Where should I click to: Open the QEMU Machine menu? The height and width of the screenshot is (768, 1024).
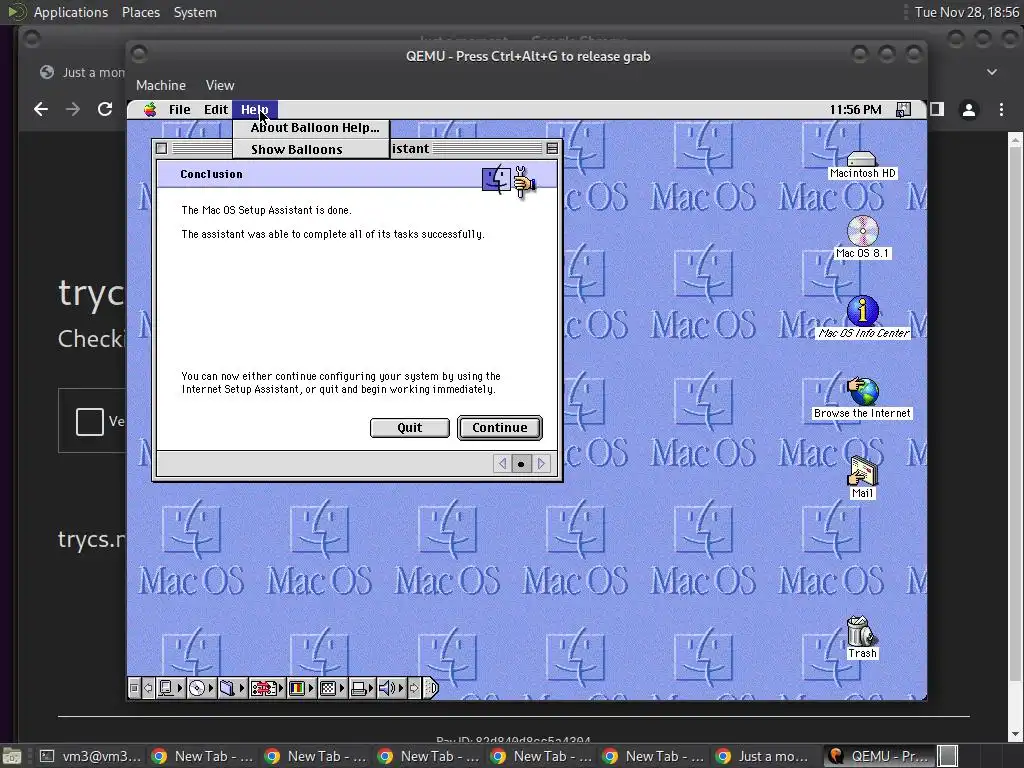click(161, 86)
